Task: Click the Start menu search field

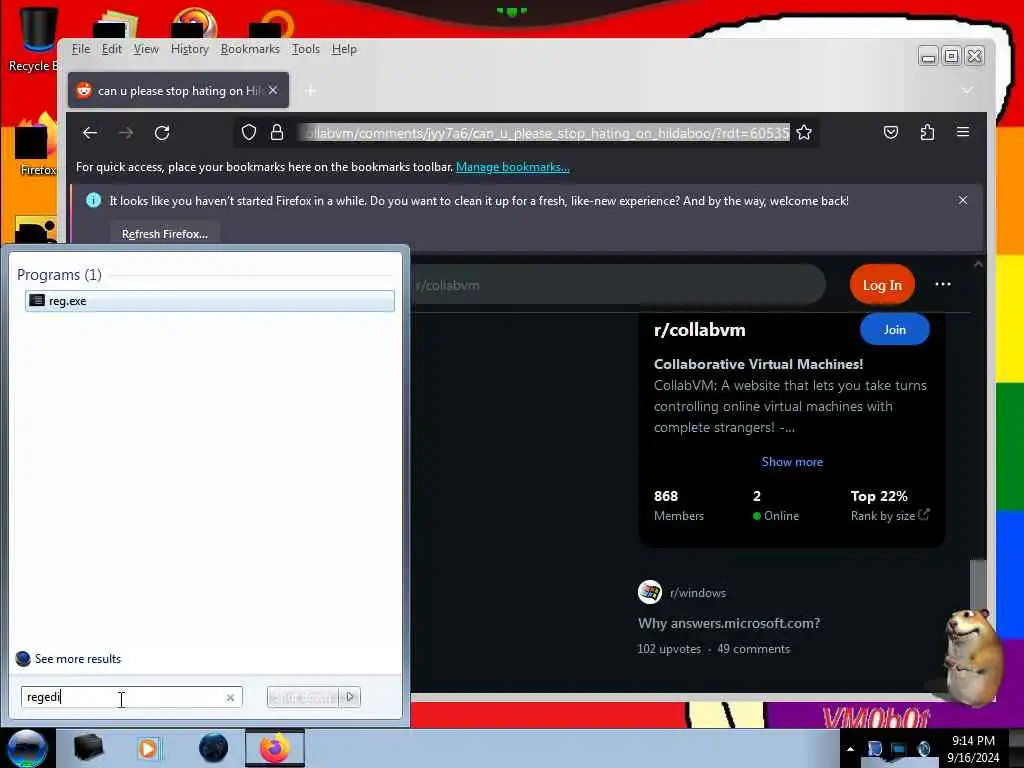Action: click(131, 697)
